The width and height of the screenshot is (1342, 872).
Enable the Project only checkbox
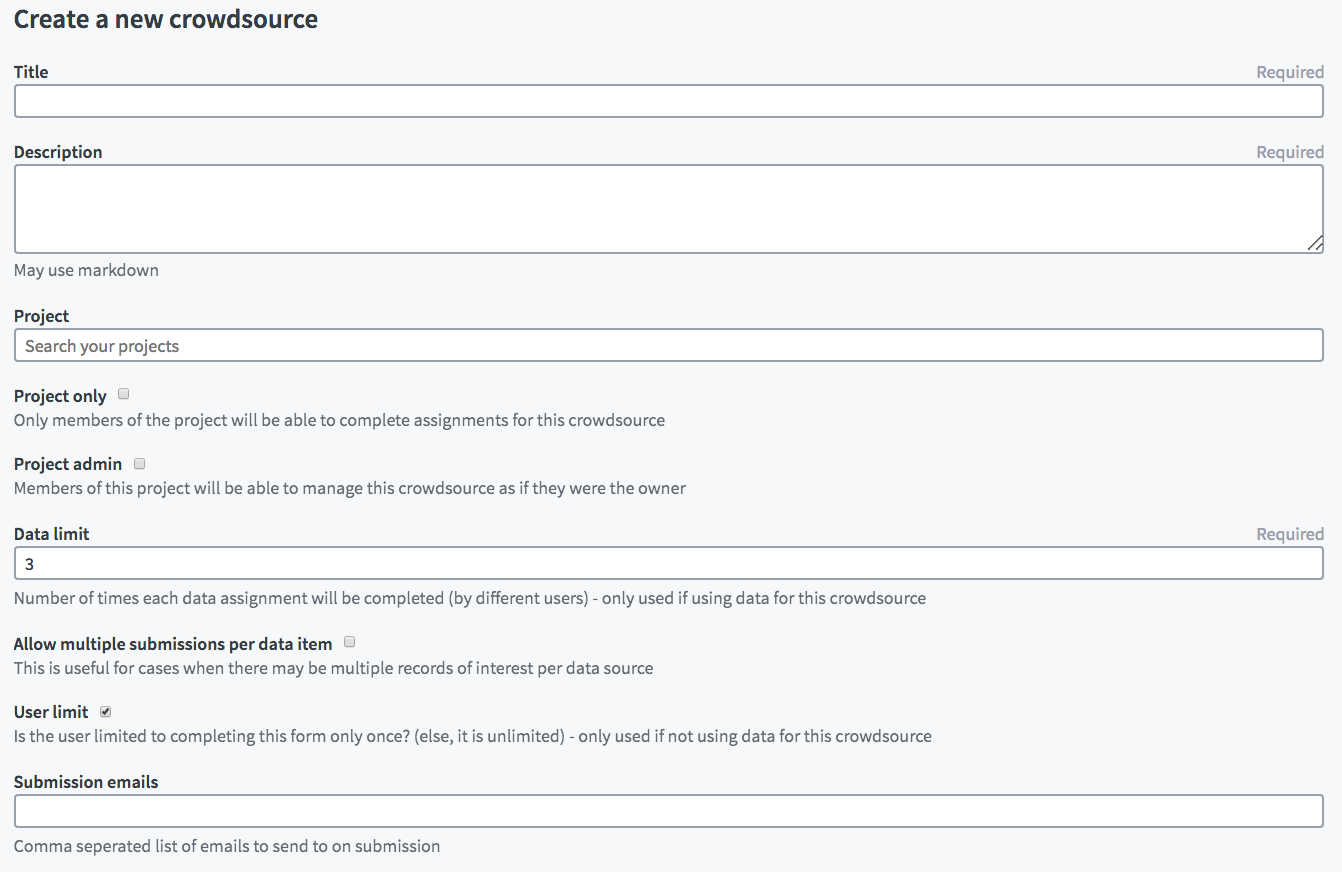[124, 394]
